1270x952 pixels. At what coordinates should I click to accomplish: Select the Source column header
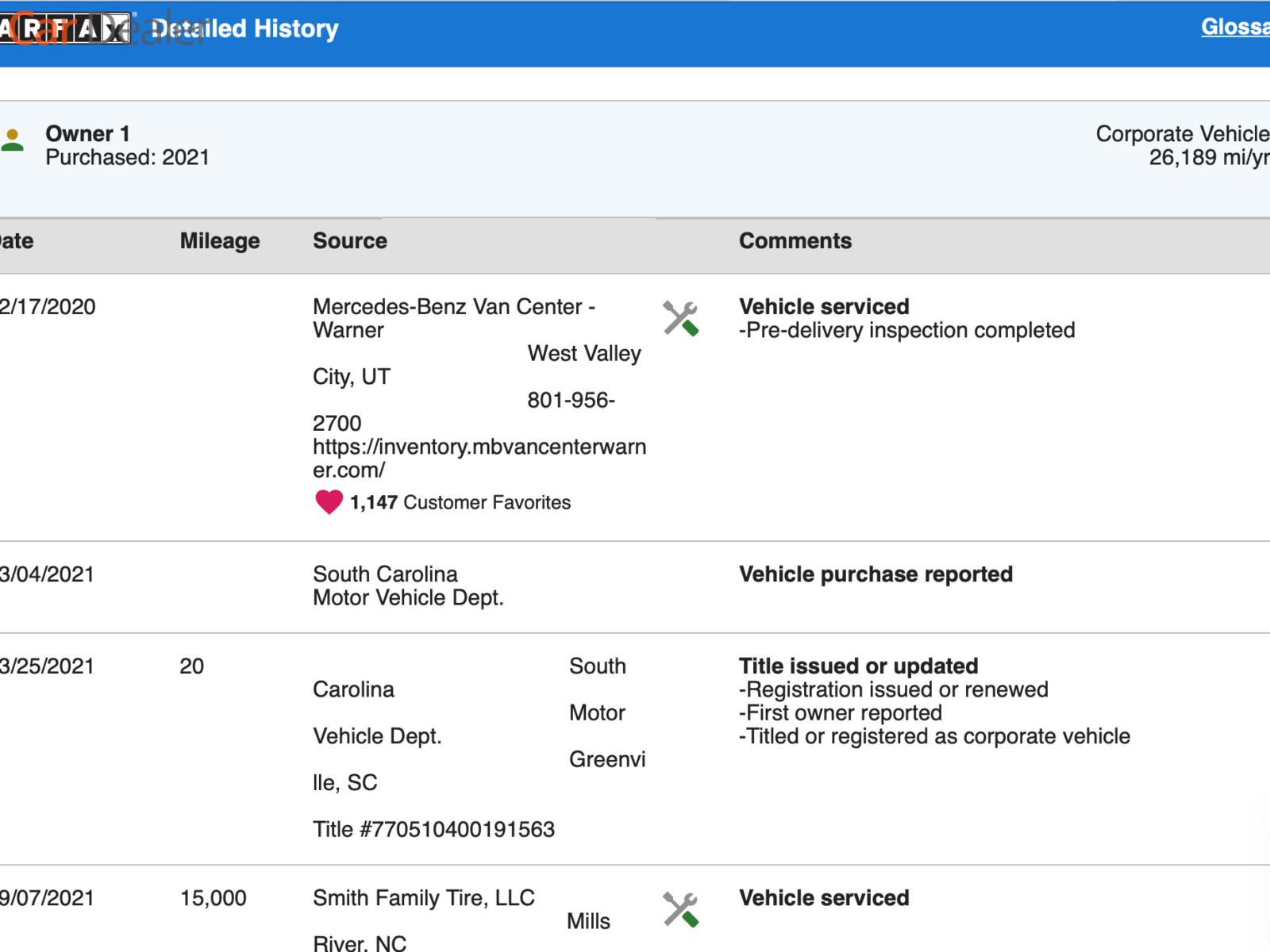point(349,241)
